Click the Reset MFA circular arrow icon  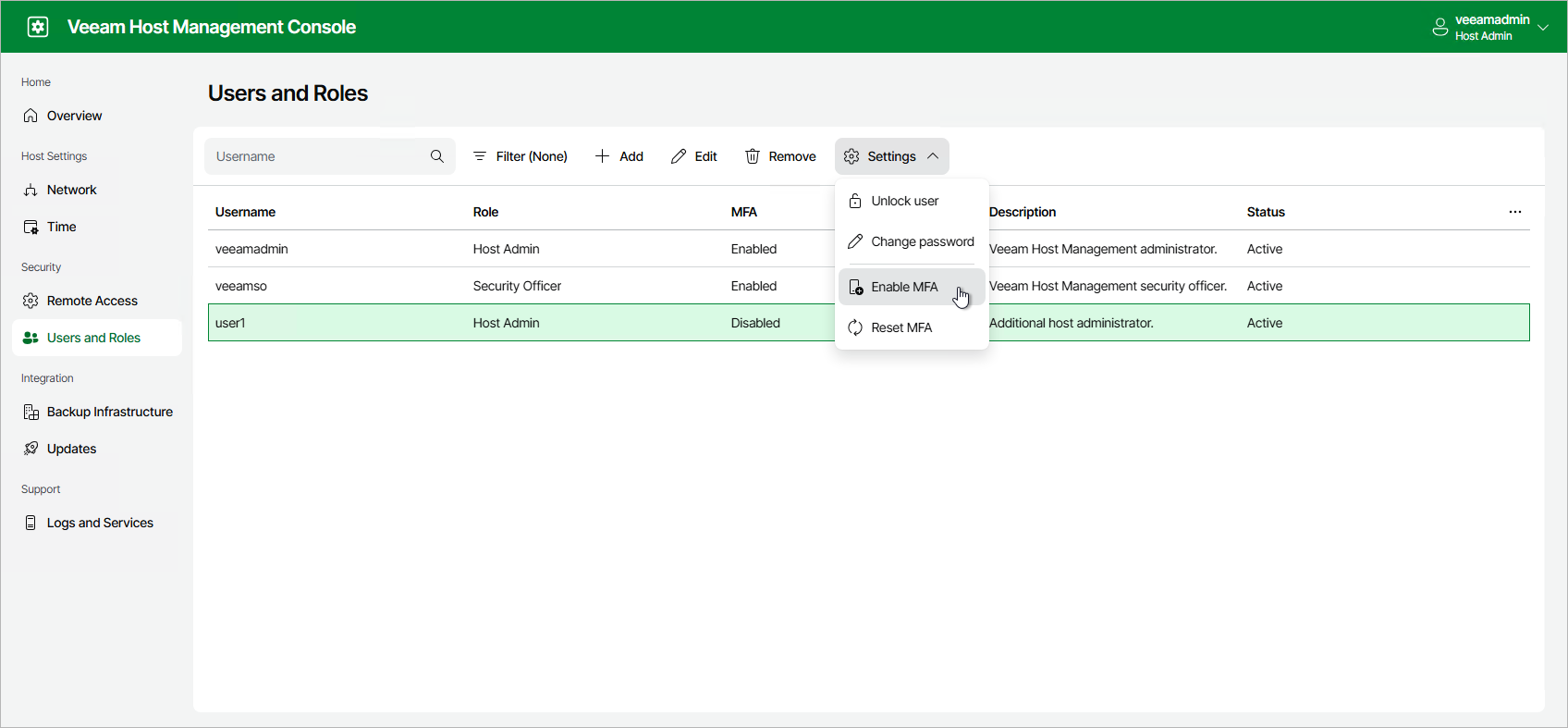pyautogui.click(x=855, y=327)
